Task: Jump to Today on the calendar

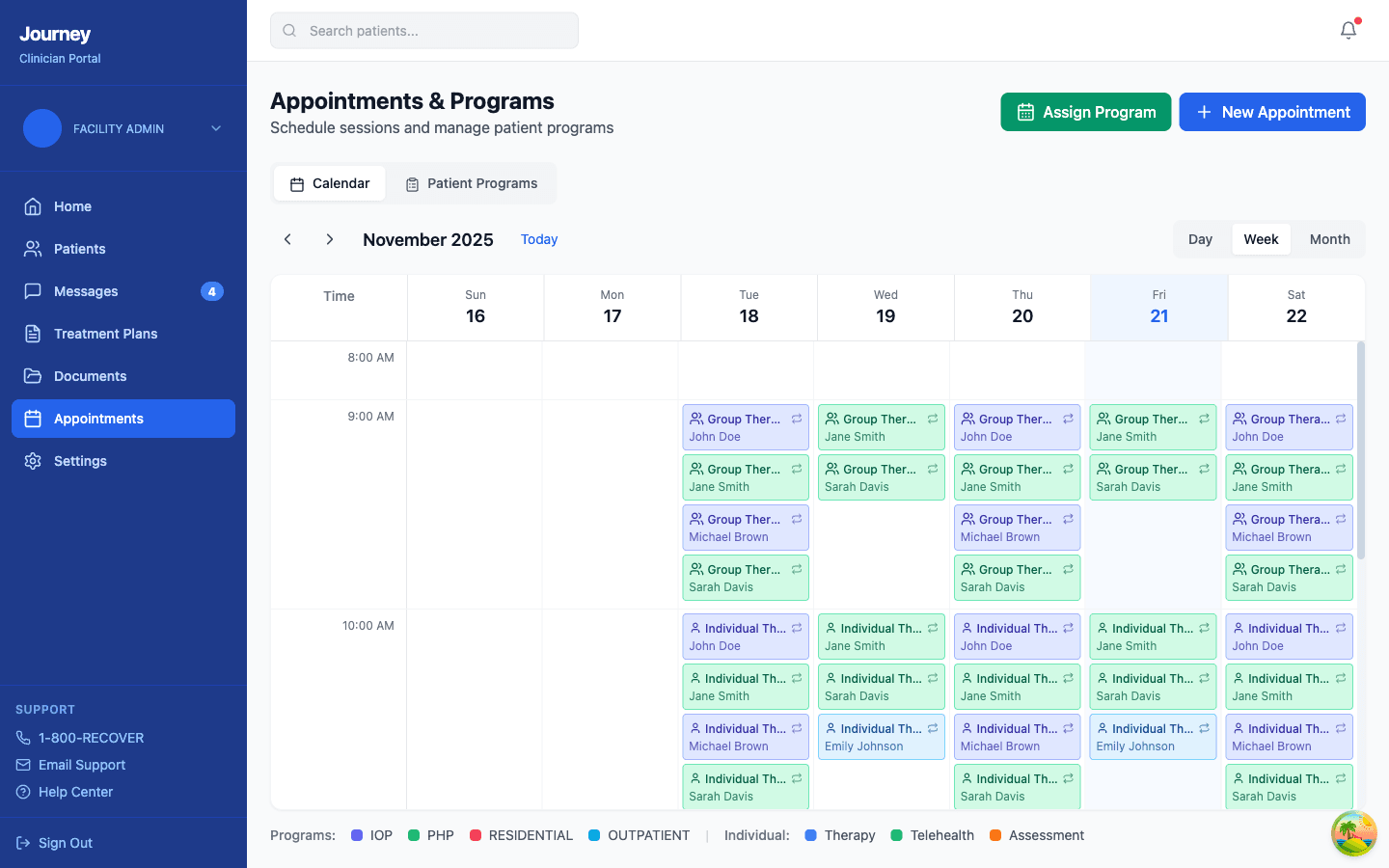Action: (x=538, y=239)
